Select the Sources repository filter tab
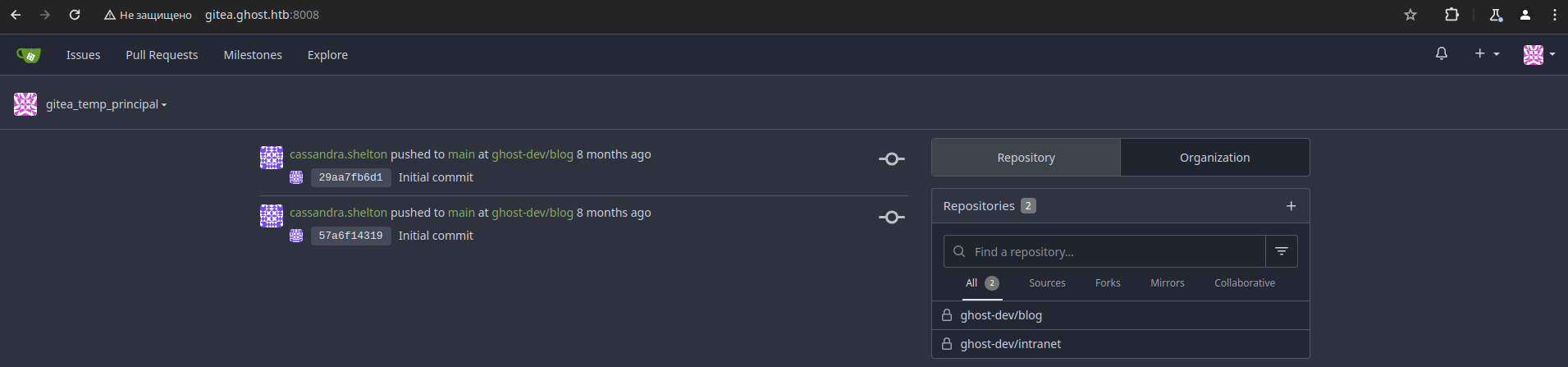The image size is (1568, 367). point(1047,283)
